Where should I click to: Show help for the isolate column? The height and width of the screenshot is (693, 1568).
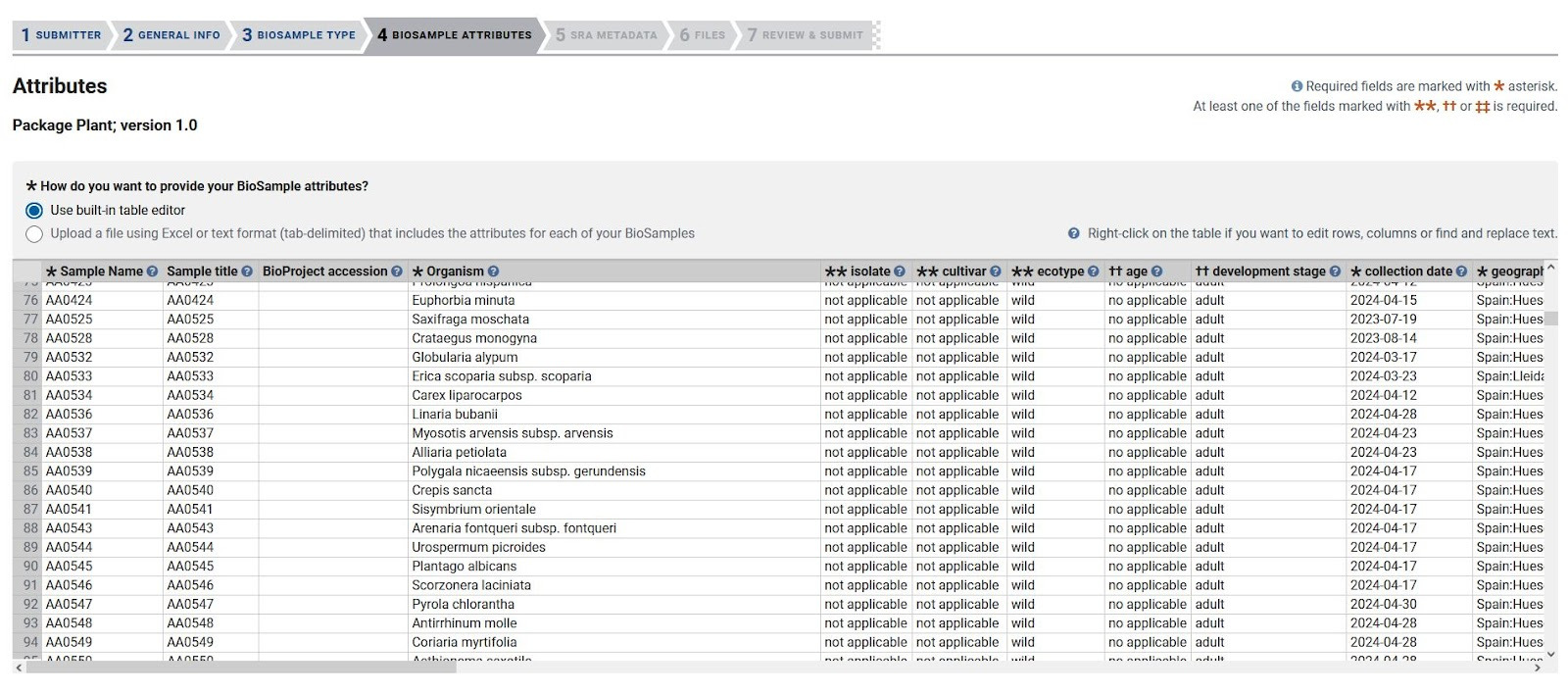(x=900, y=272)
